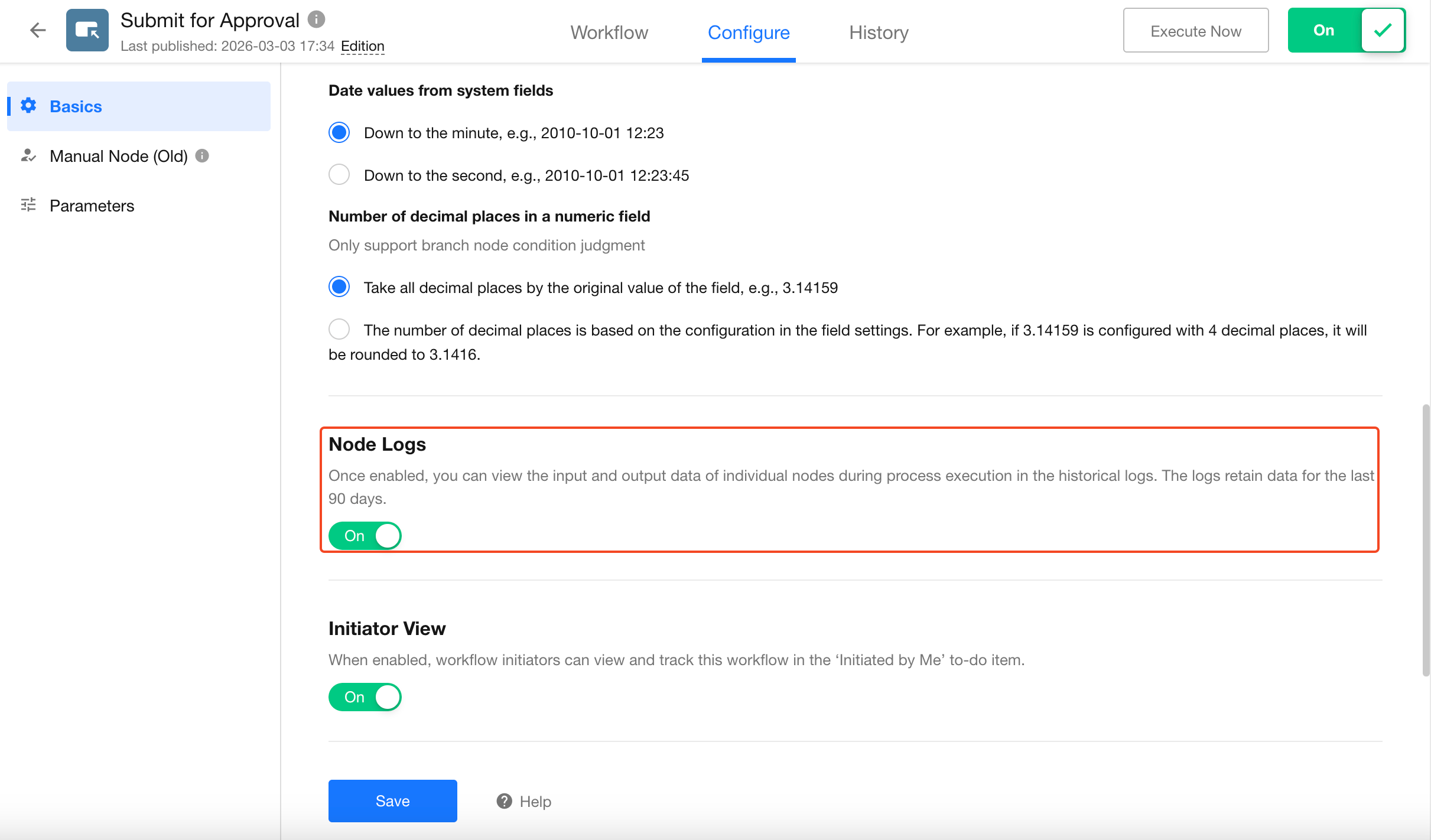This screenshot has height=840, width=1431.
Task: Switch to the Workflow tab
Action: pyautogui.click(x=609, y=32)
